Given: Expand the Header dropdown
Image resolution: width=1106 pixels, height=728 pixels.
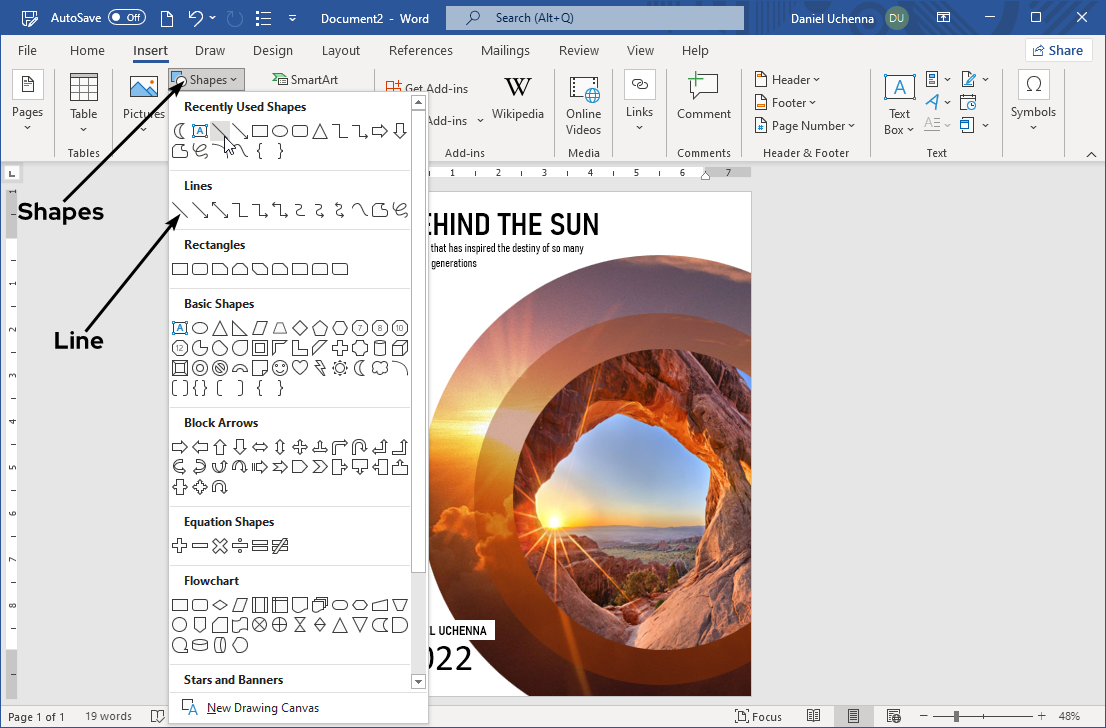Looking at the screenshot, I should (795, 80).
